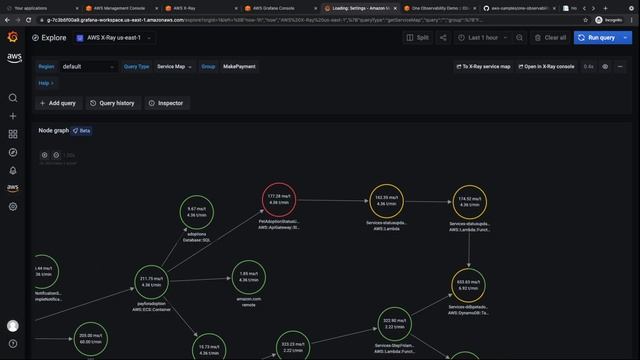640x360 pixels.
Task: Click the Beta badge next to Node graph
Action: point(82,131)
